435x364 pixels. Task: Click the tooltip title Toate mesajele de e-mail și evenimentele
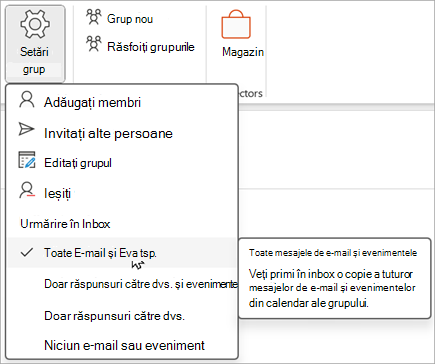tap(333, 253)
